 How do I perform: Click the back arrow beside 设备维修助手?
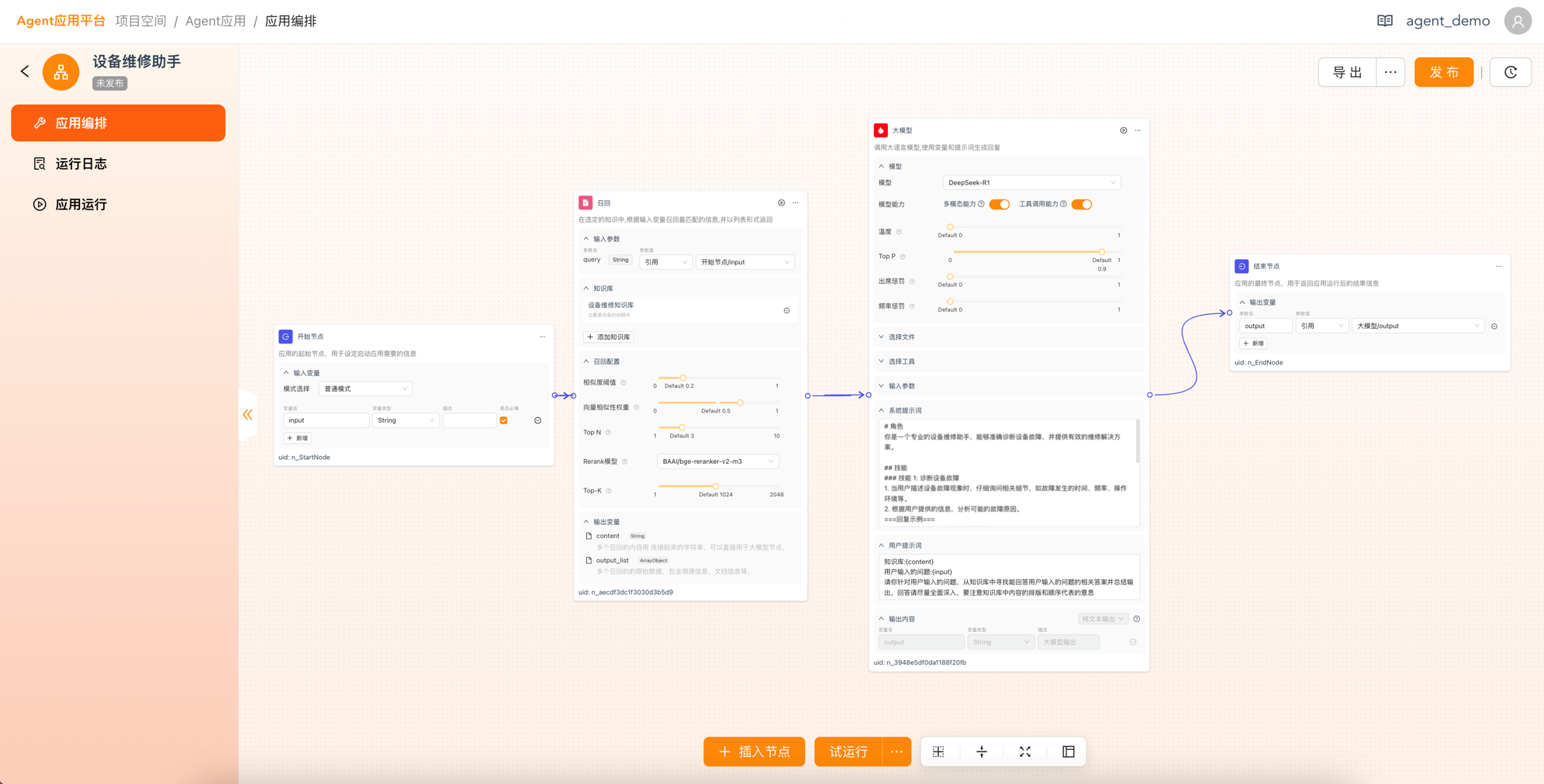pyautogui.click(x=25, y=71)
